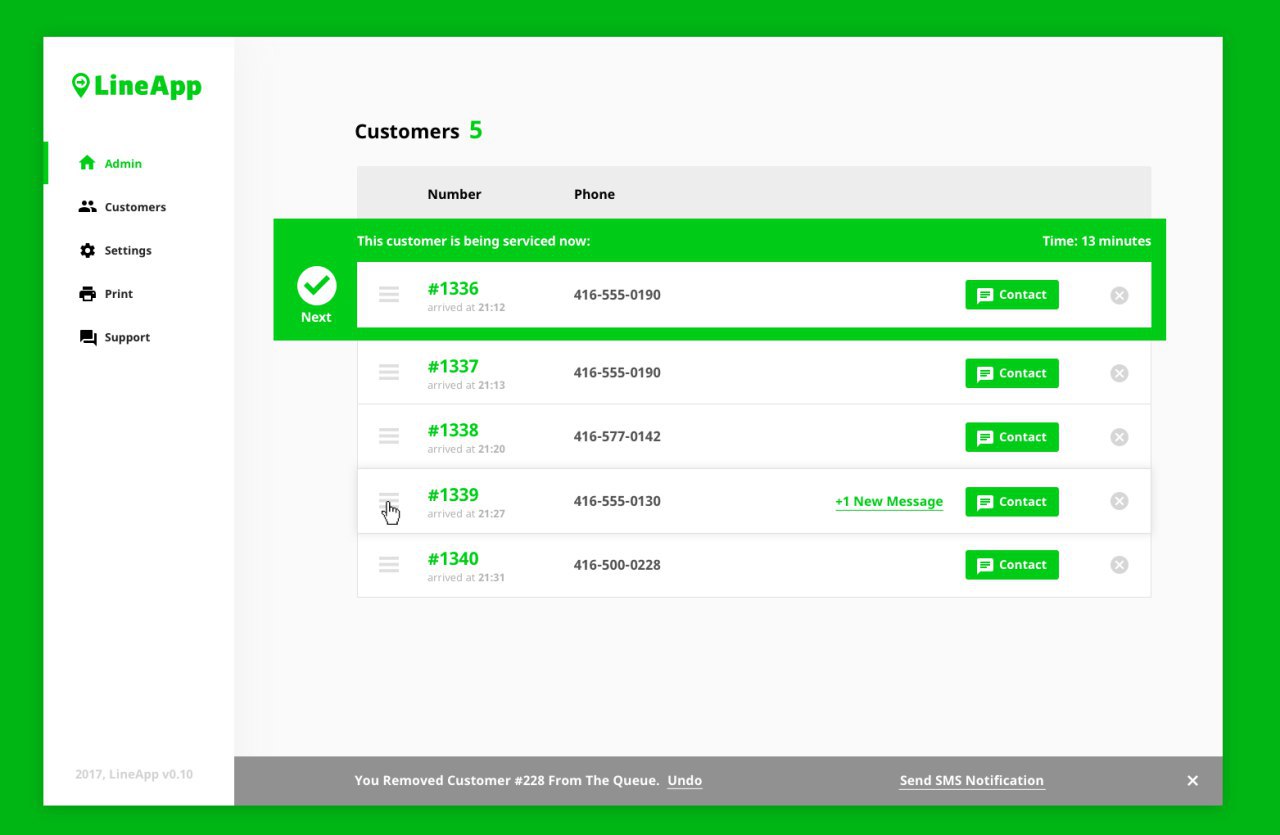Click drag handle for customer #1336

[x=389, y=294]
